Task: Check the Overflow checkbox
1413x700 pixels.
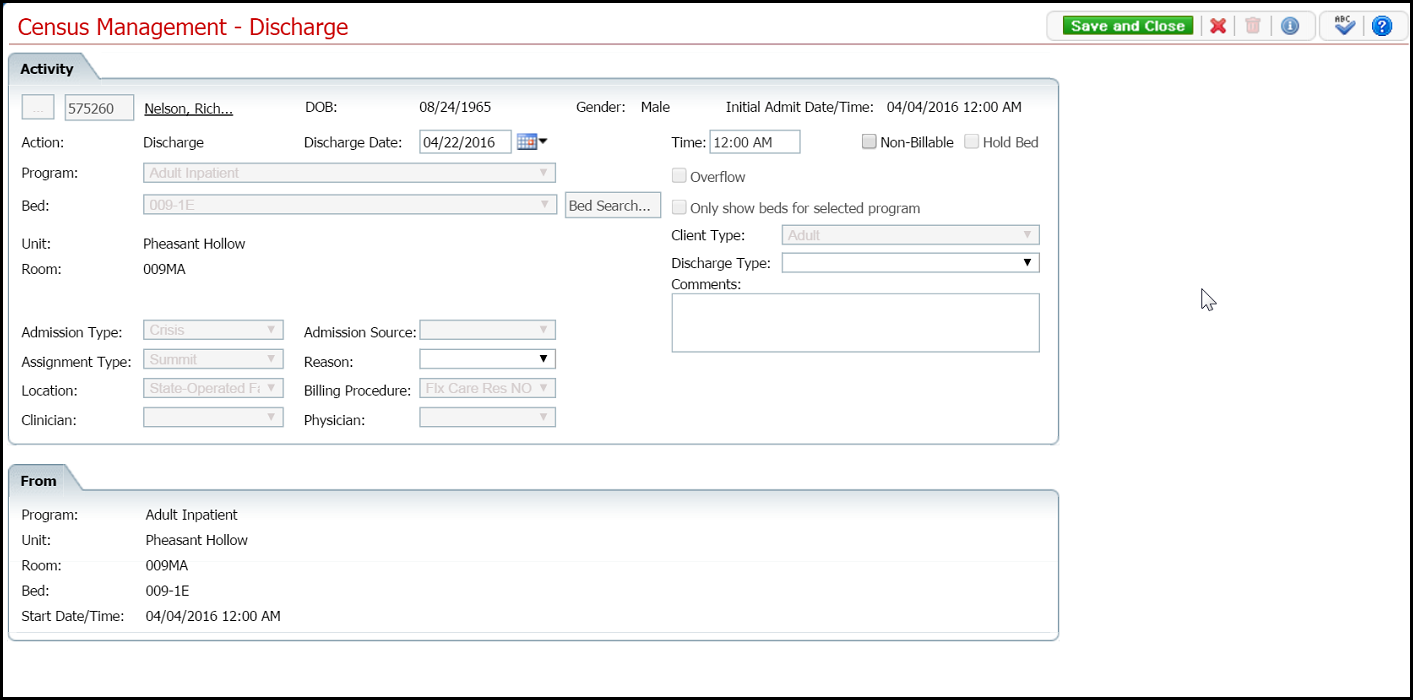Action: pos(679,177)
